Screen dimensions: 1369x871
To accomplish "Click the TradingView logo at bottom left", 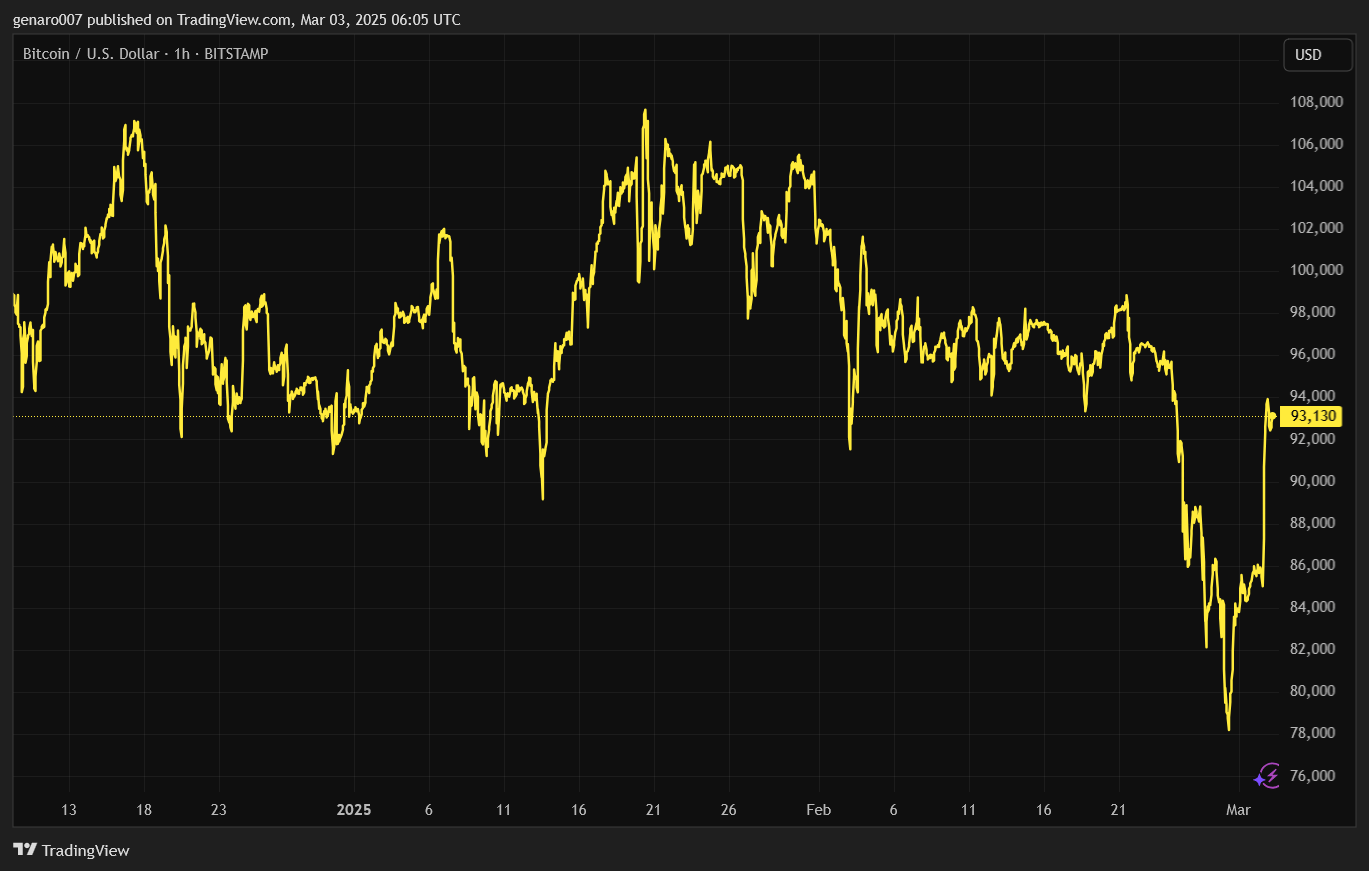I will pyautogui.click(x=71, y=850).
